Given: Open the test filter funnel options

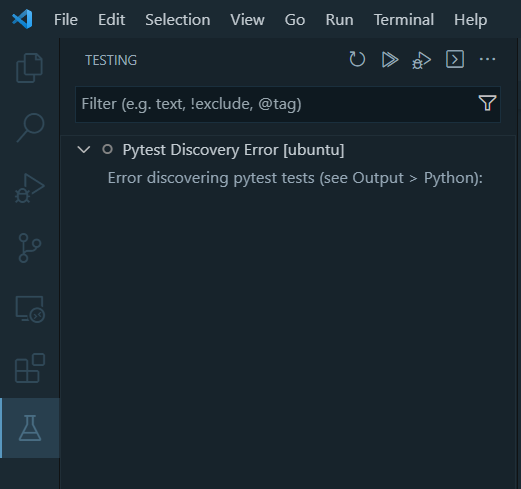Looking at the screenshot, I should click(x=487, y=103).
